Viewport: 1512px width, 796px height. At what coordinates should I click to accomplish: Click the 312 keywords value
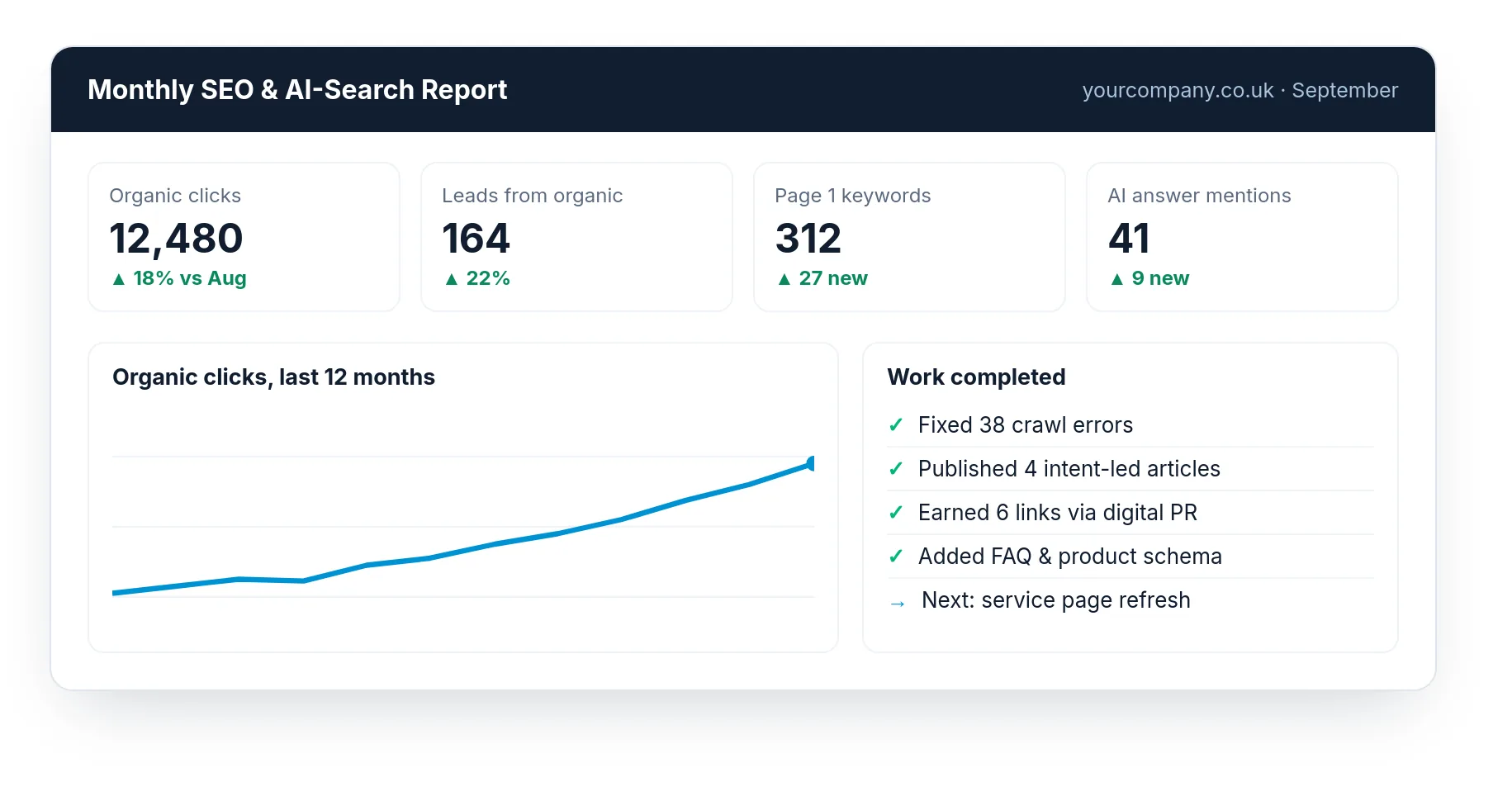click(808, 239)
